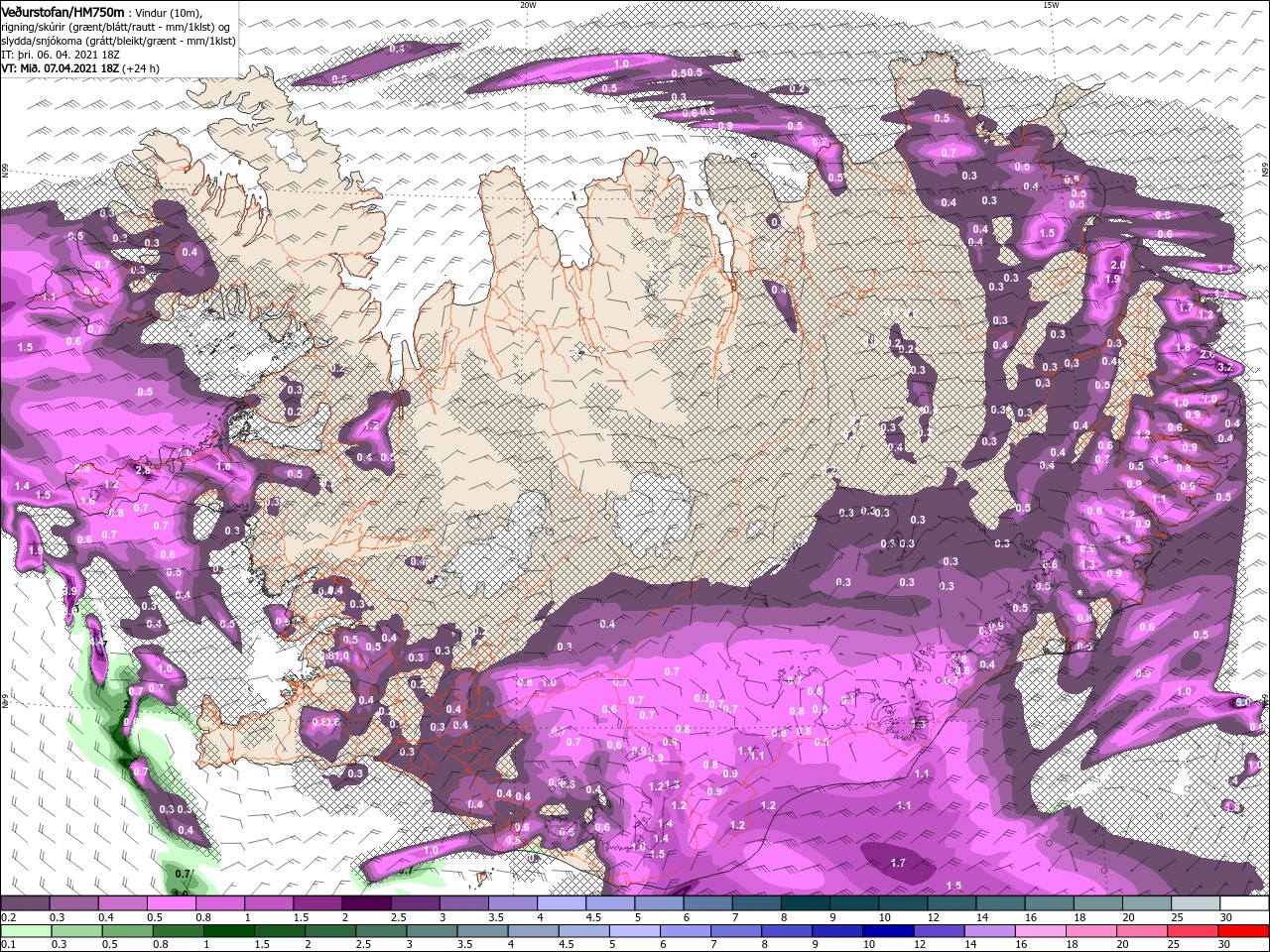Click the 'Veðurstofan/HM750m' title text

(63, 11)
